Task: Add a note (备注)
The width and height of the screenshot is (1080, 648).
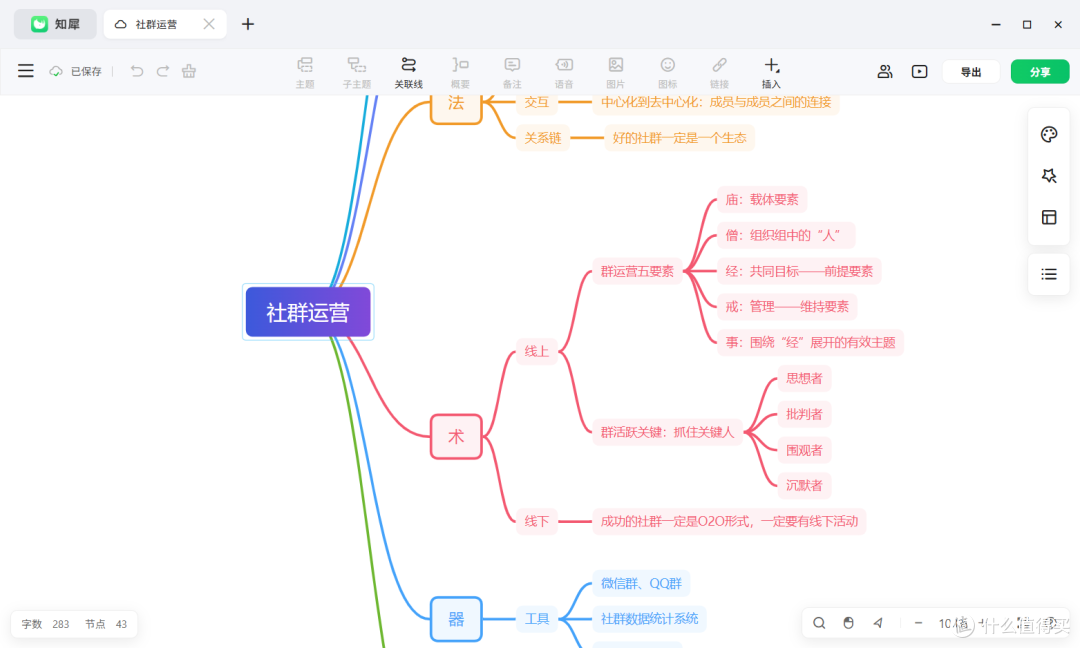Action: [x=512, y=73]
